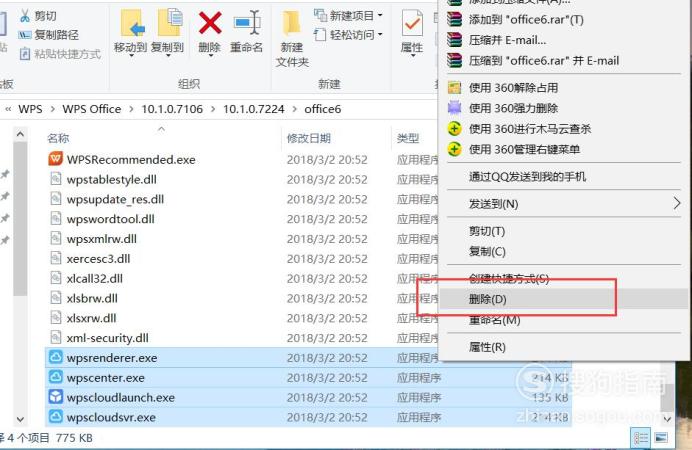Sort by the modified date (修改日期) column

tap(309, 139)
